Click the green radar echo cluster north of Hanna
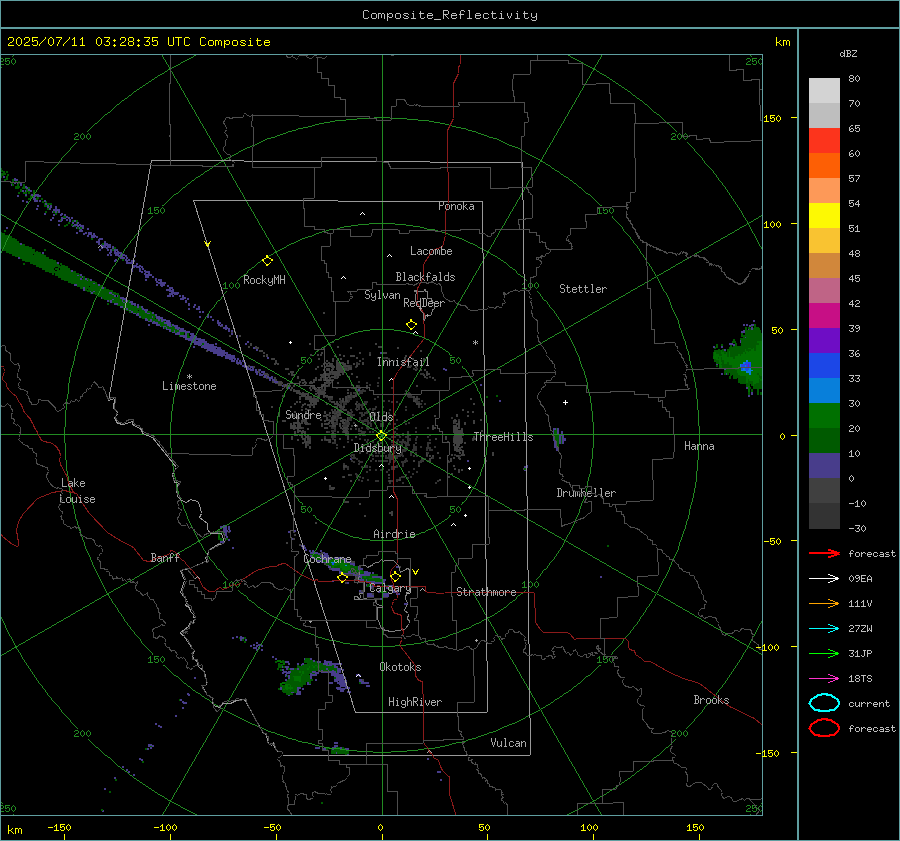The image size is (900, 841). point(739,359)
